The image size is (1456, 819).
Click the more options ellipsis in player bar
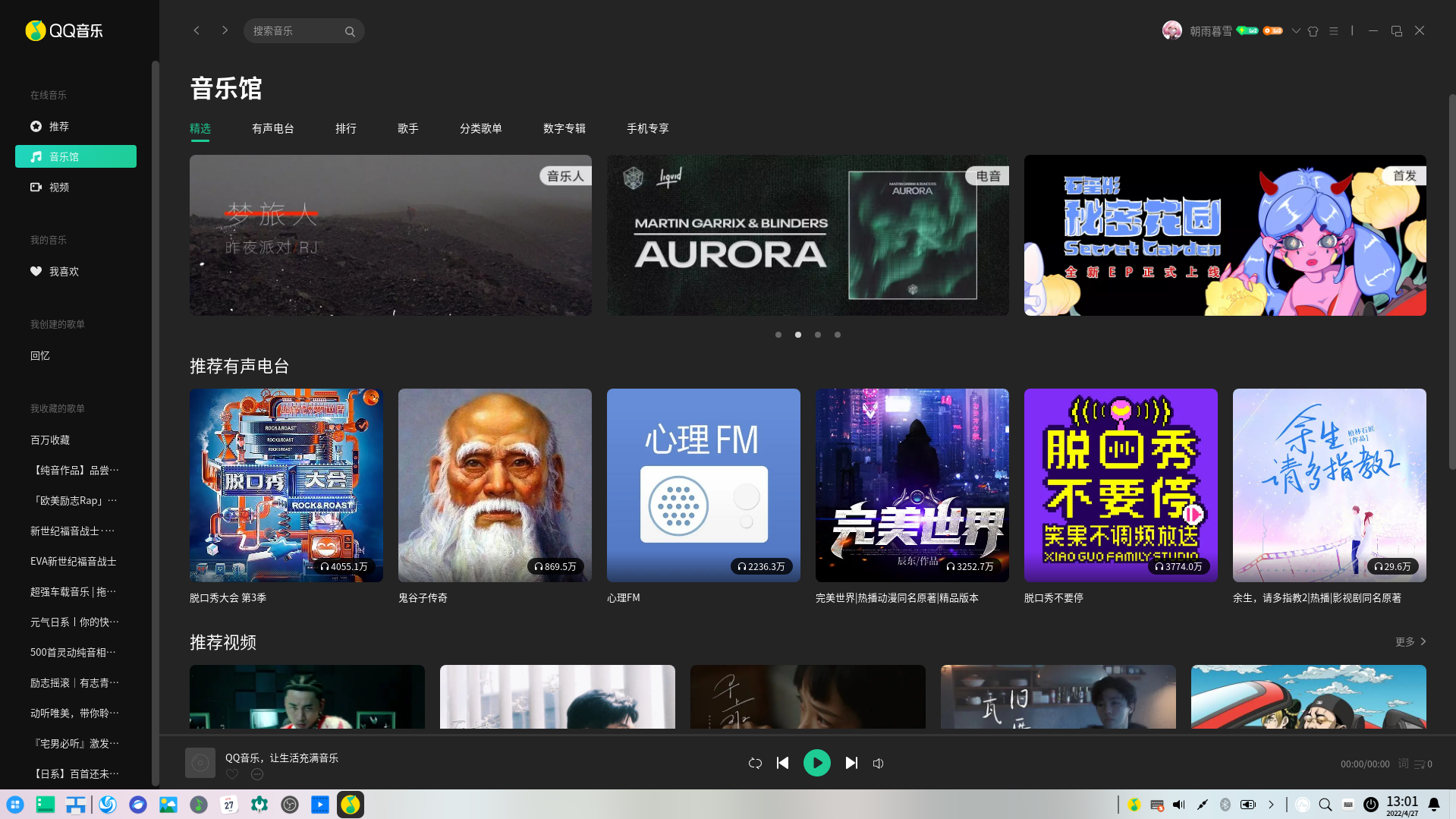point(257,774)
